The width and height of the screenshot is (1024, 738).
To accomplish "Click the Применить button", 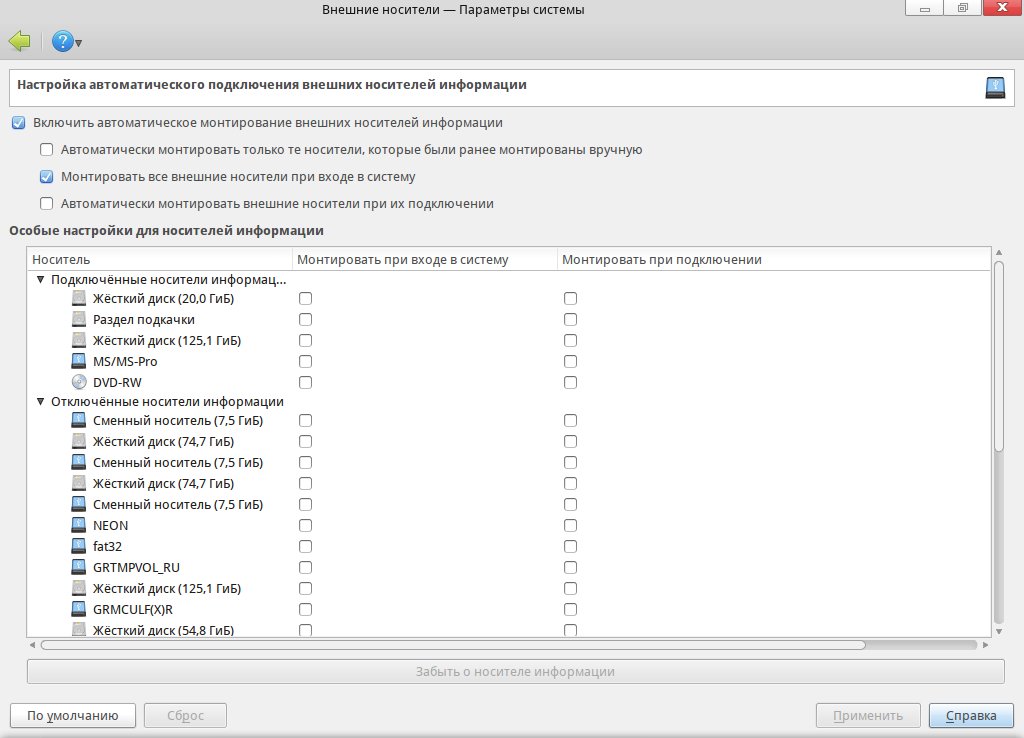I will pos(868,715).
